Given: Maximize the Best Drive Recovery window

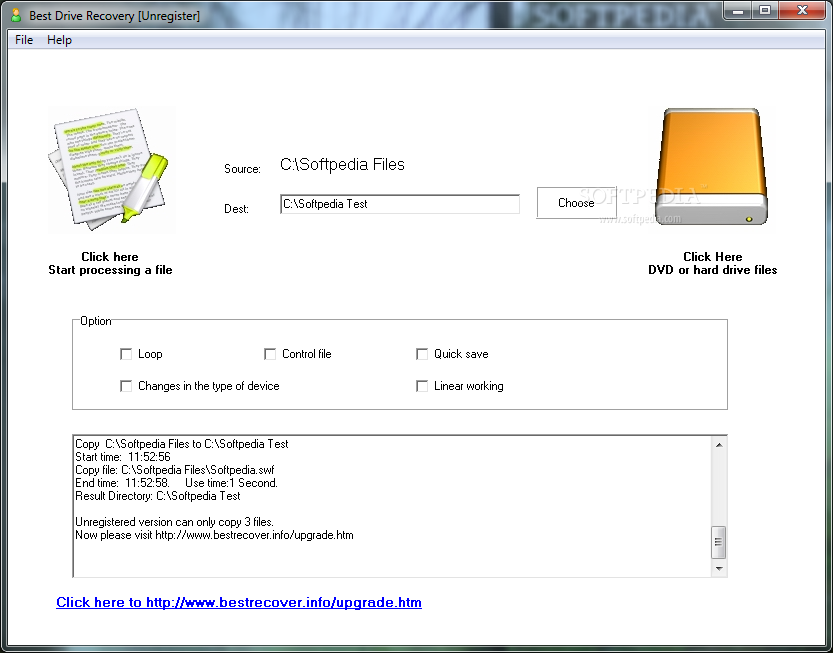Looking at the screenshot, I should [764, 11].
